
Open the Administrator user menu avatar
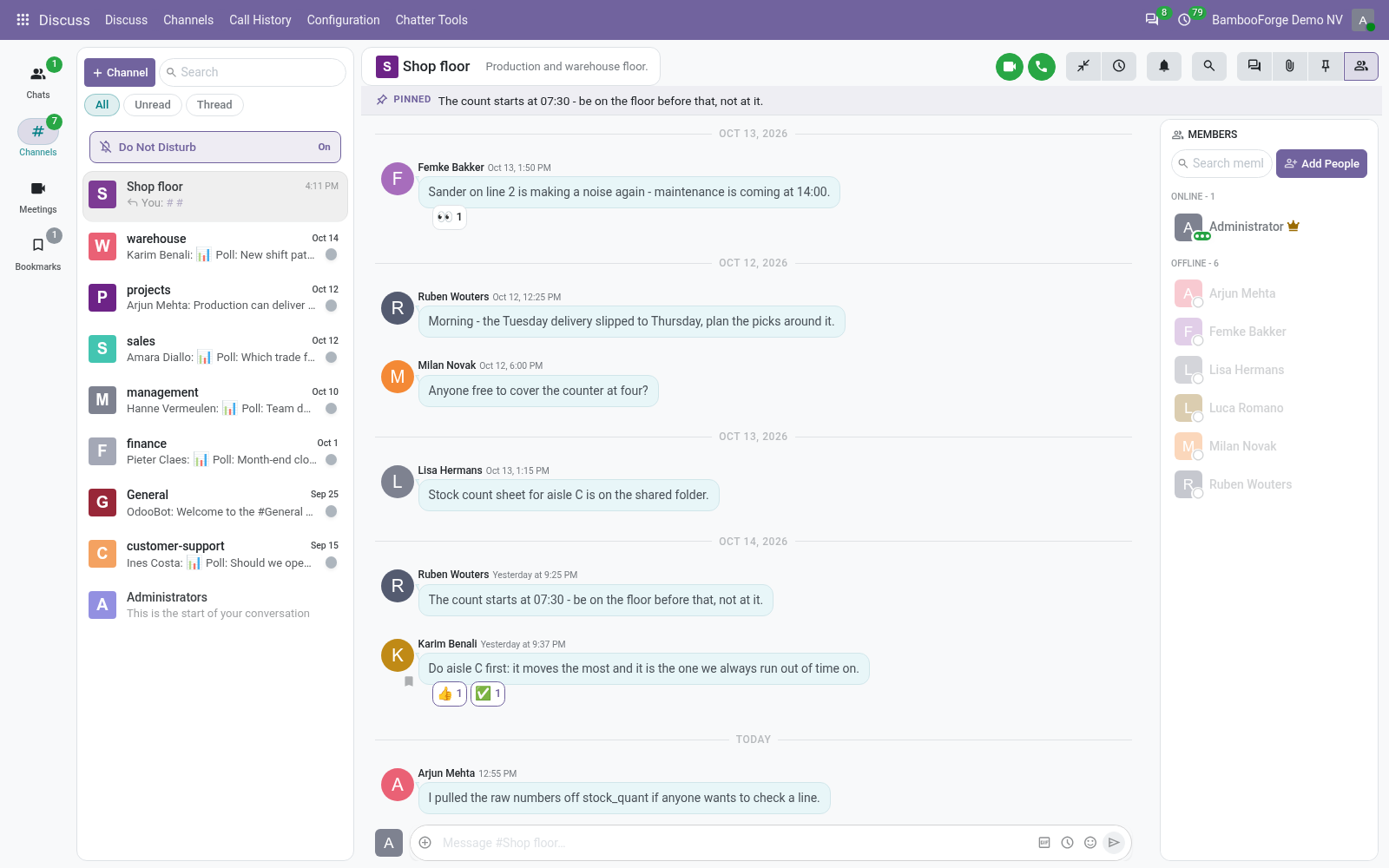pyautogui.click(x=1363, y=20)
